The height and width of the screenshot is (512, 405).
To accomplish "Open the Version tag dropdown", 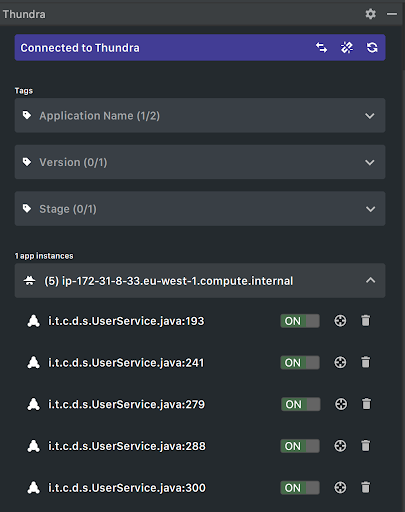I will (x=200, y=162).
